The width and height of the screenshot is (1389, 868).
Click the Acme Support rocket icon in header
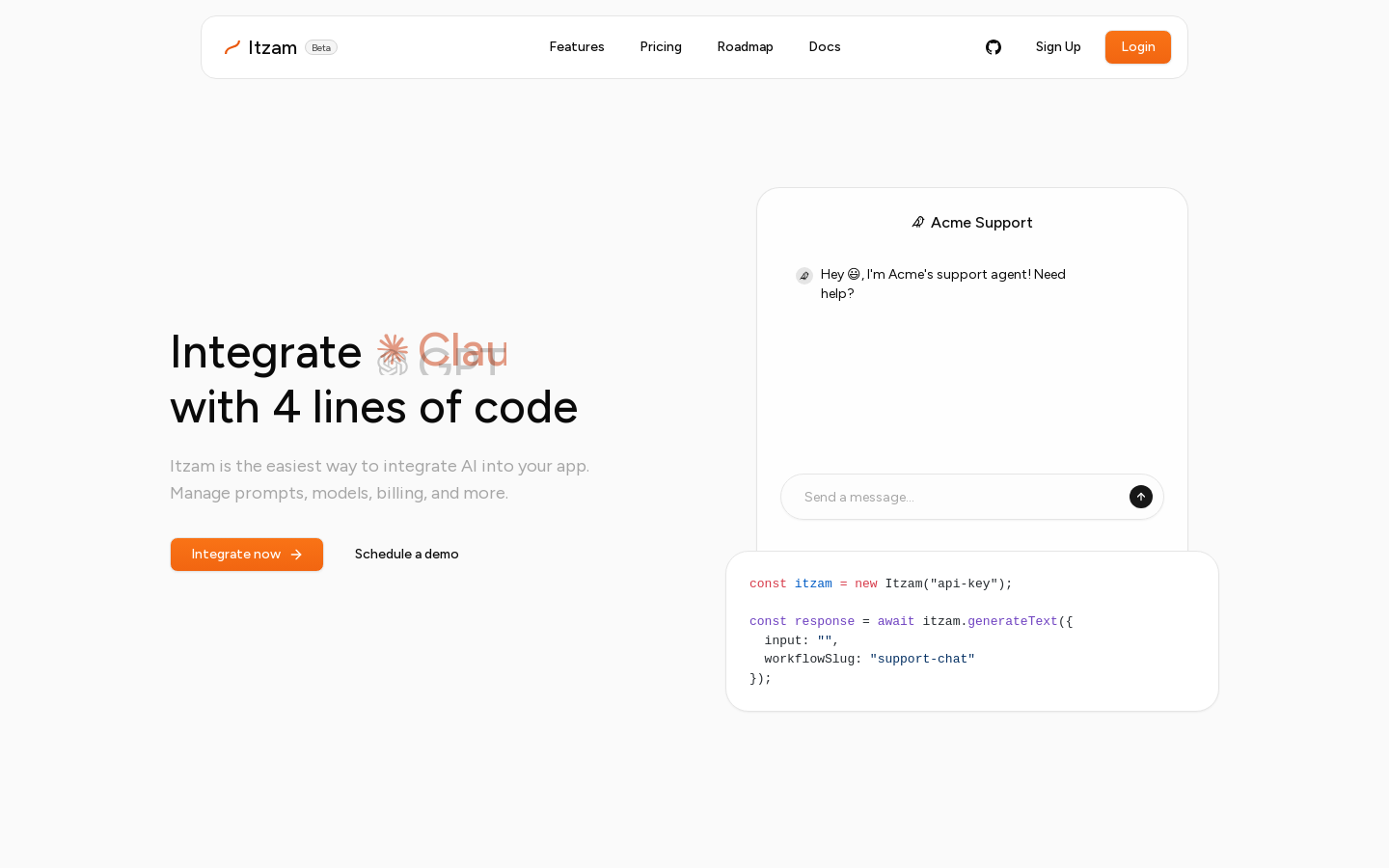point(918,223)
